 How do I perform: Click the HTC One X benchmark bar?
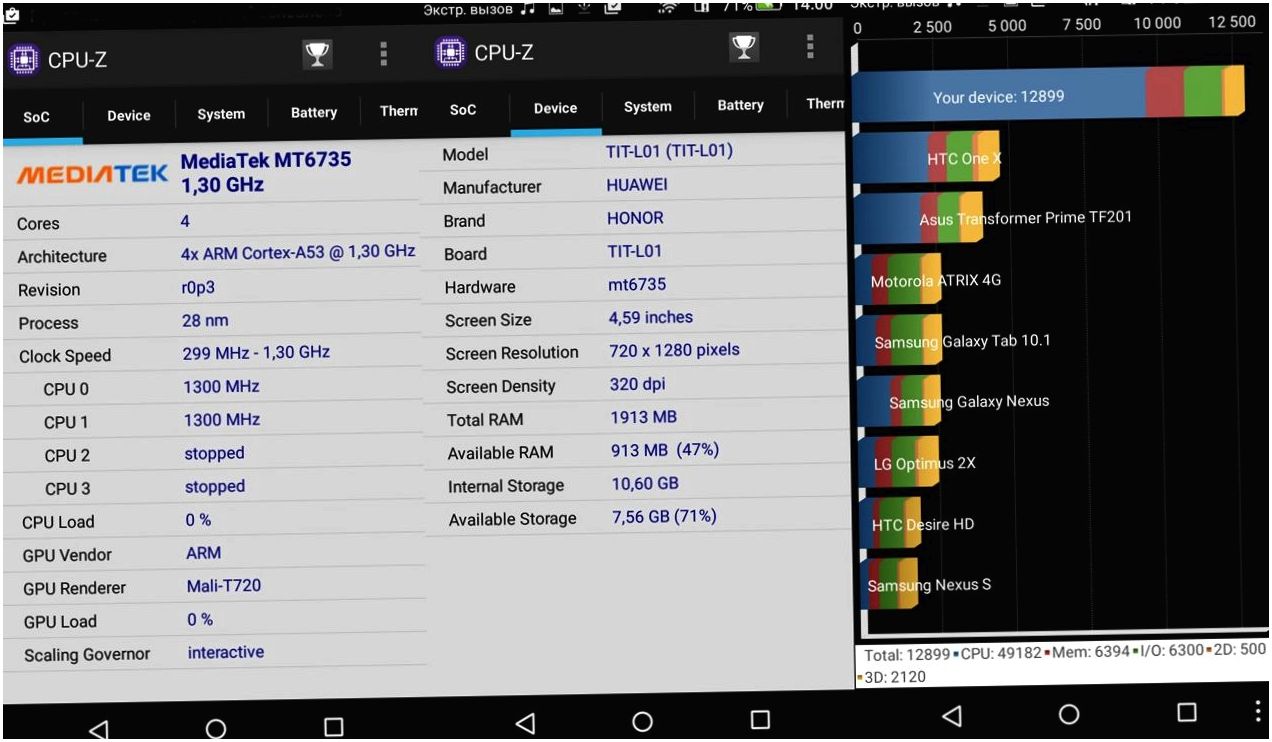[927, 158]
